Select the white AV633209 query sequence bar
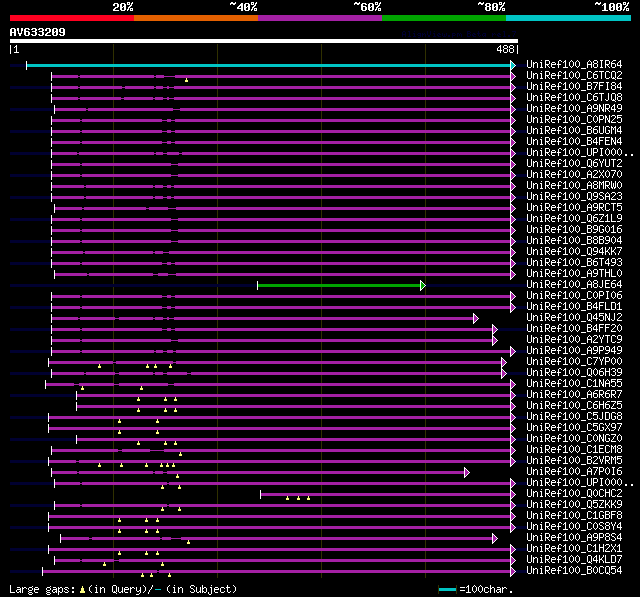 [264, 41]
